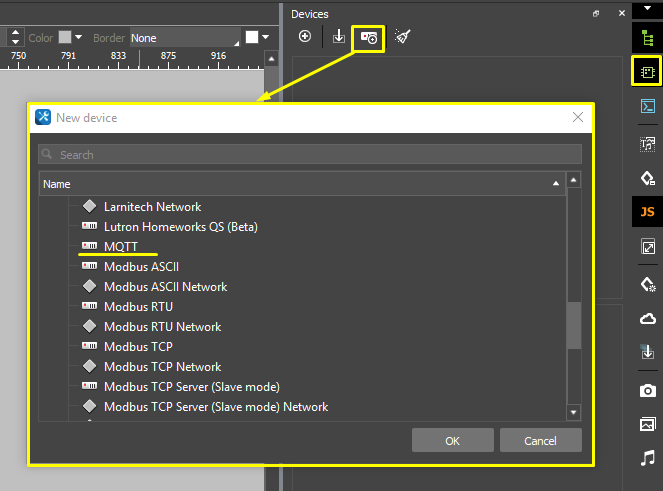Click the import device download icon
The width and height of the screenshot is (663, 491).
point(338,37)
